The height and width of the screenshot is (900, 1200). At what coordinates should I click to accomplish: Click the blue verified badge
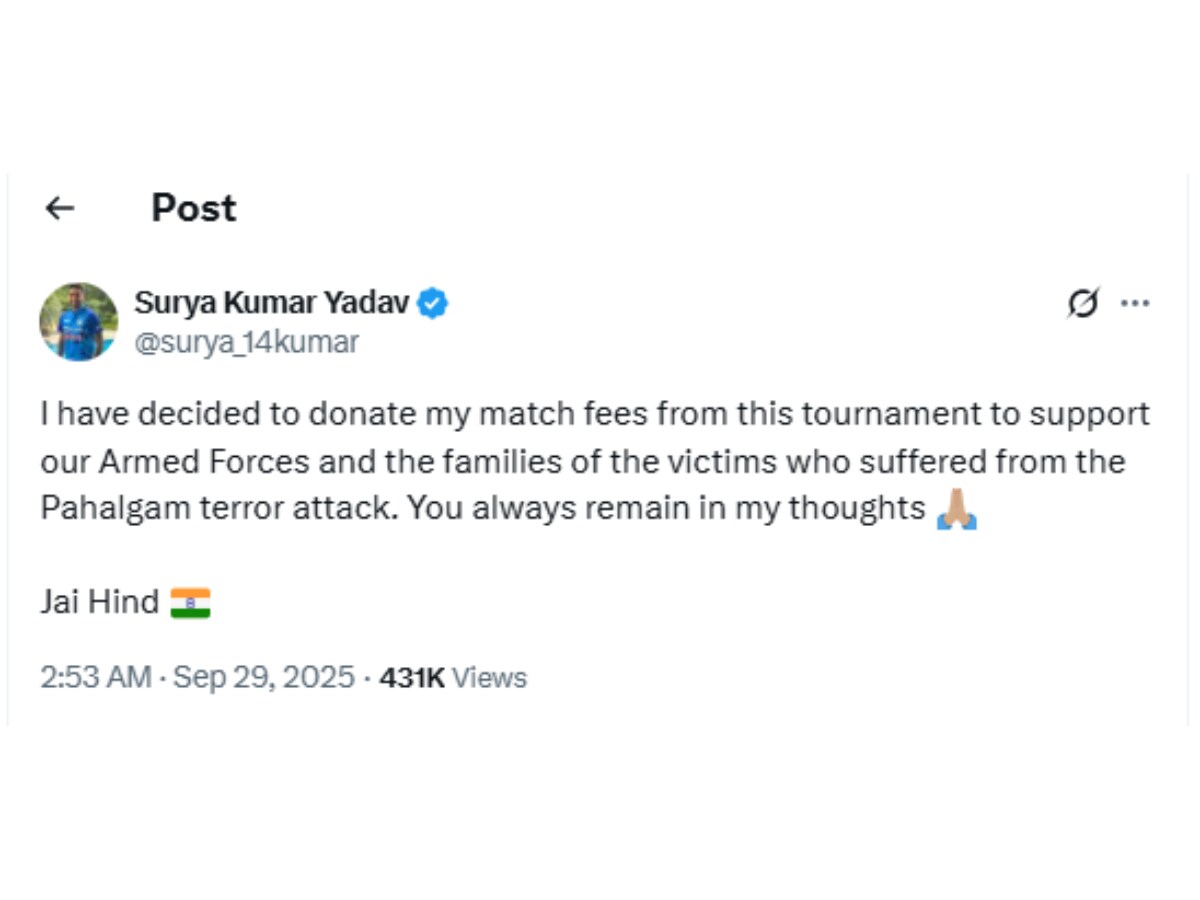click(x=432, y=302)
